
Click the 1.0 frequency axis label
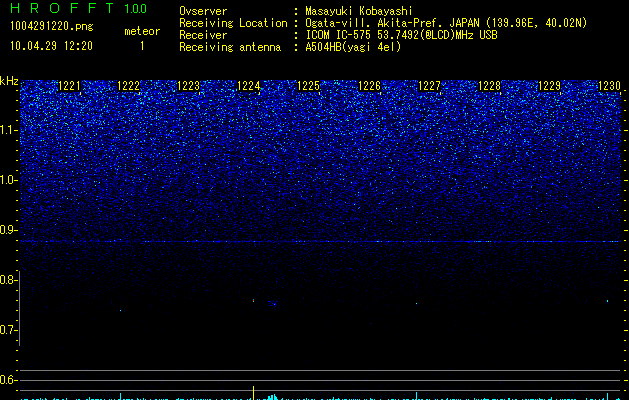[x=8, y=180]
